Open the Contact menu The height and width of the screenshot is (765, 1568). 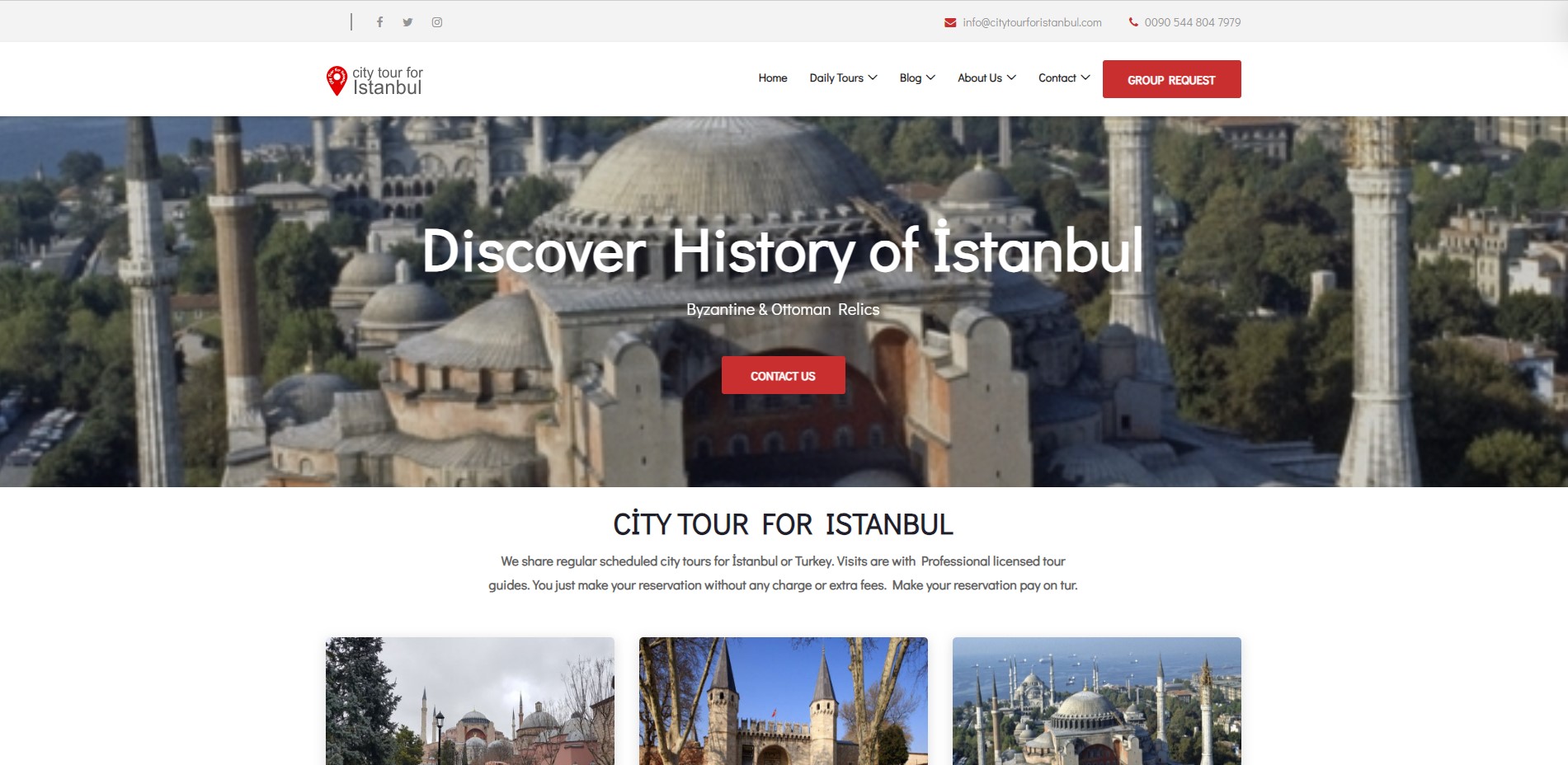1057,77
